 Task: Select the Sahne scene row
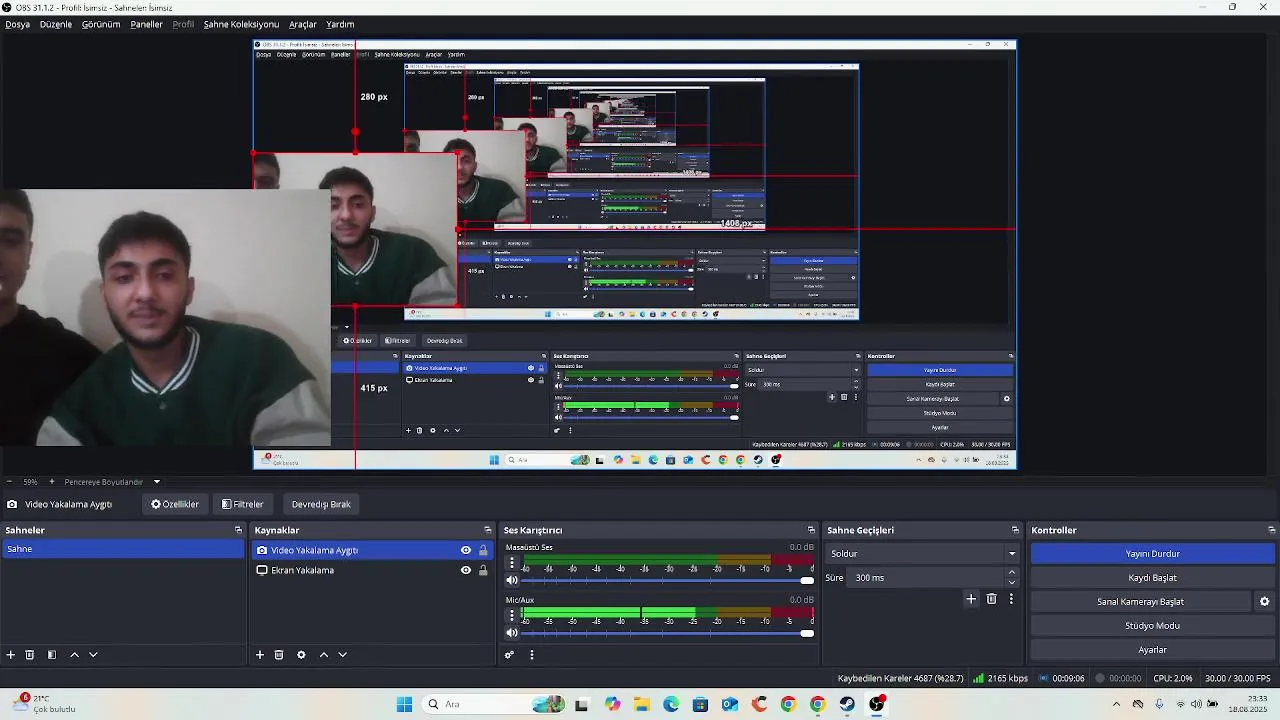[x=123, y=549]
